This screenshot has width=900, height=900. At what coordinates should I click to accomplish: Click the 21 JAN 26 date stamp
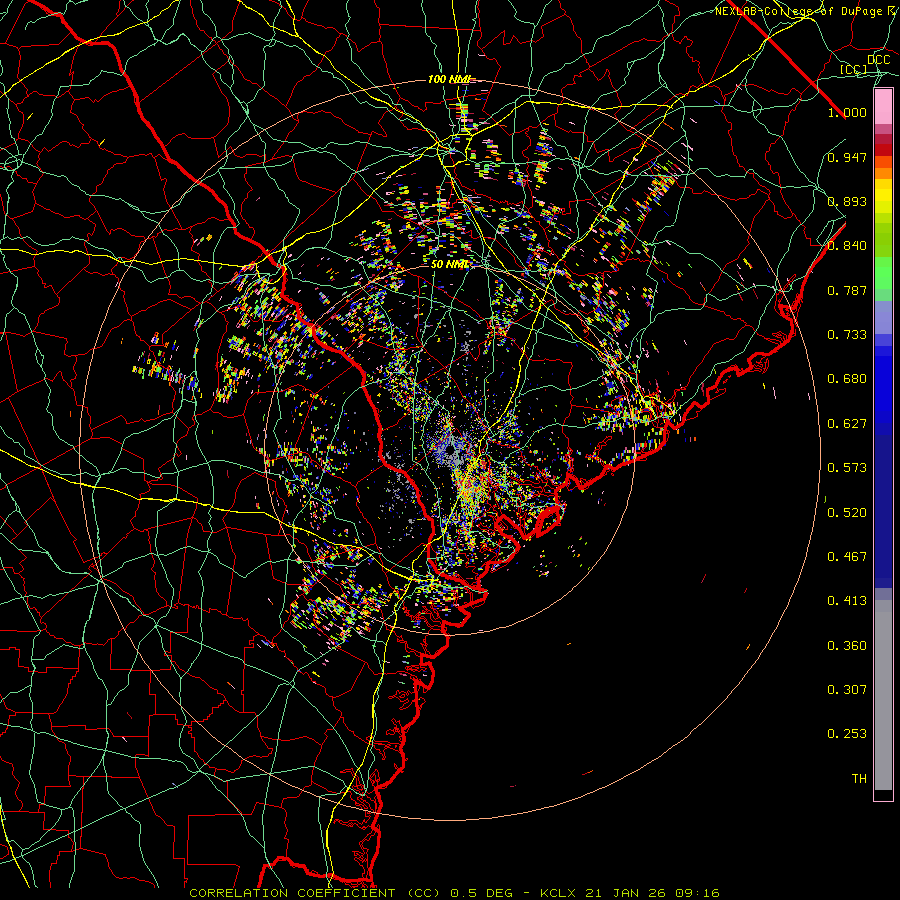tap(625, 893)
